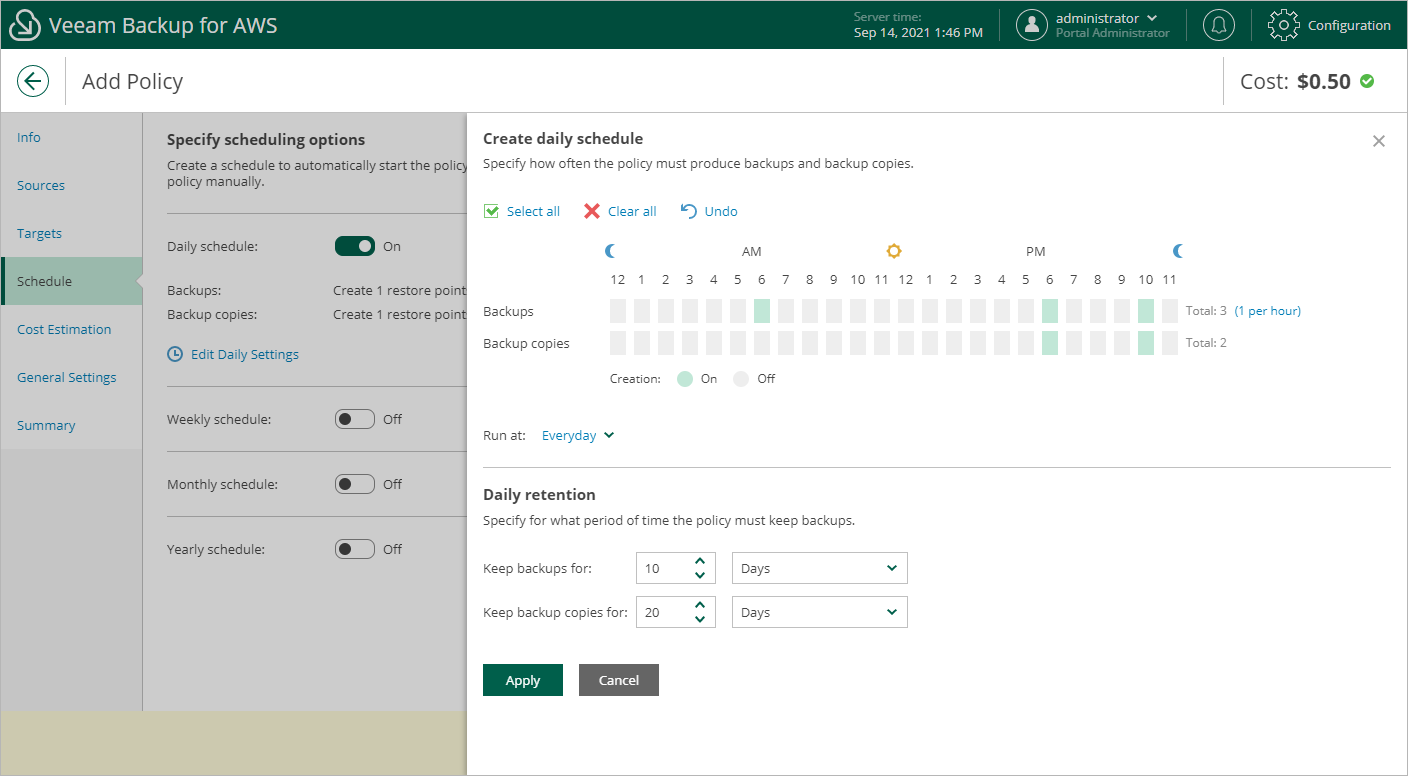Click the Edit Daily Settings link text
Viewport: 1408px width, 776px height.
pos(245,354)
